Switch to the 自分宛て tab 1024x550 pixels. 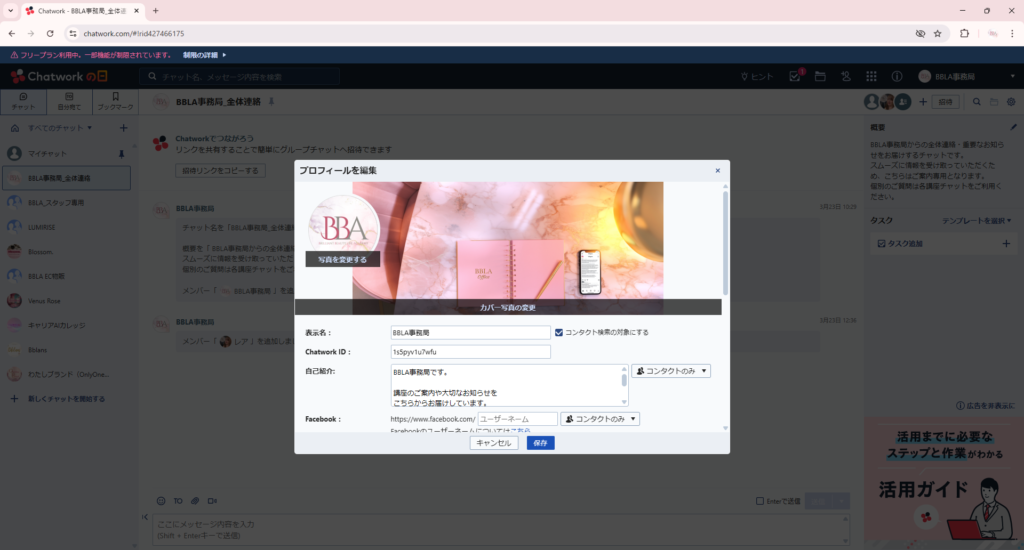pos(69,101)
